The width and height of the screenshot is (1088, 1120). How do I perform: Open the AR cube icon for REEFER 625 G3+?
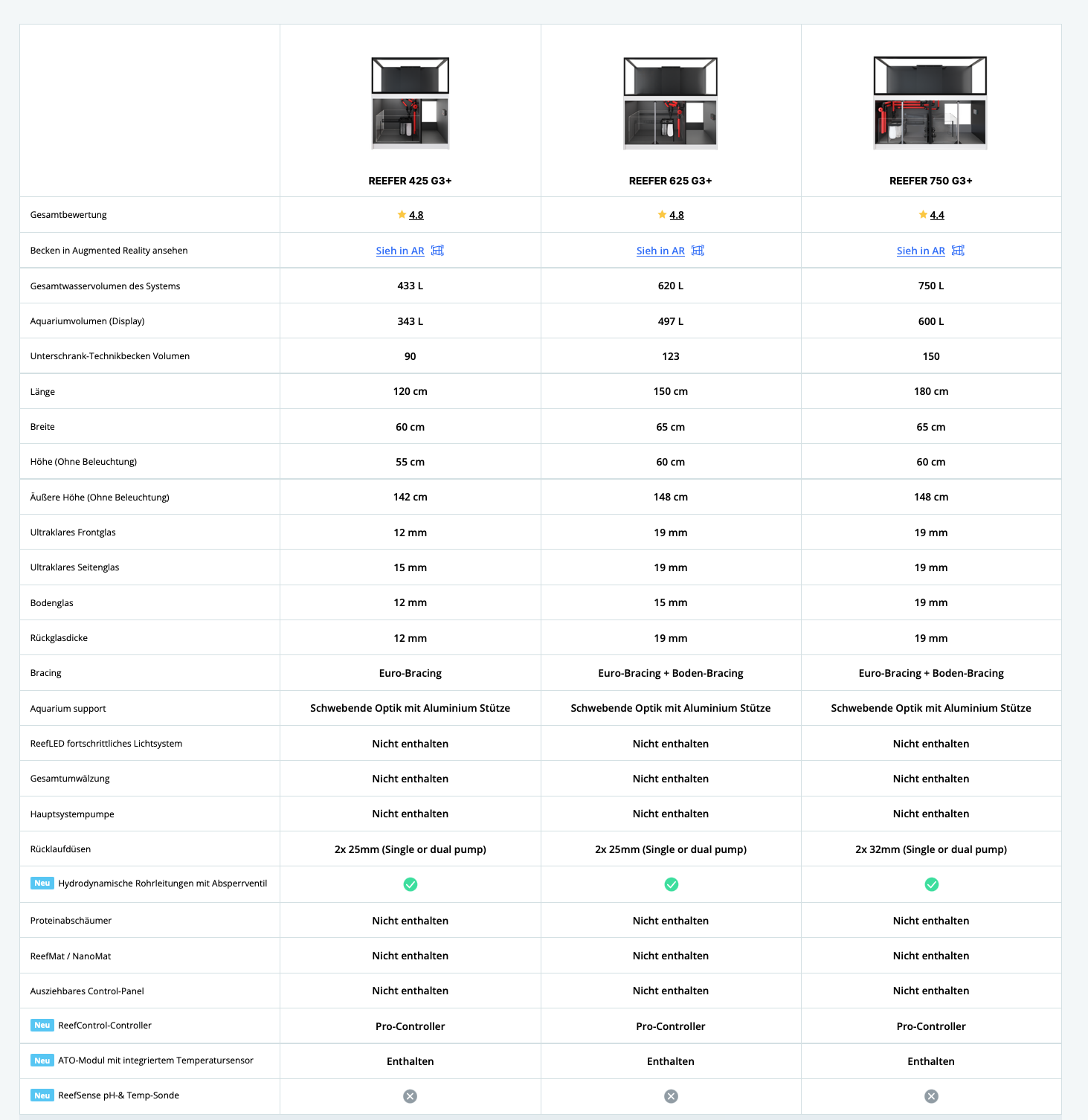coord(698,251)
